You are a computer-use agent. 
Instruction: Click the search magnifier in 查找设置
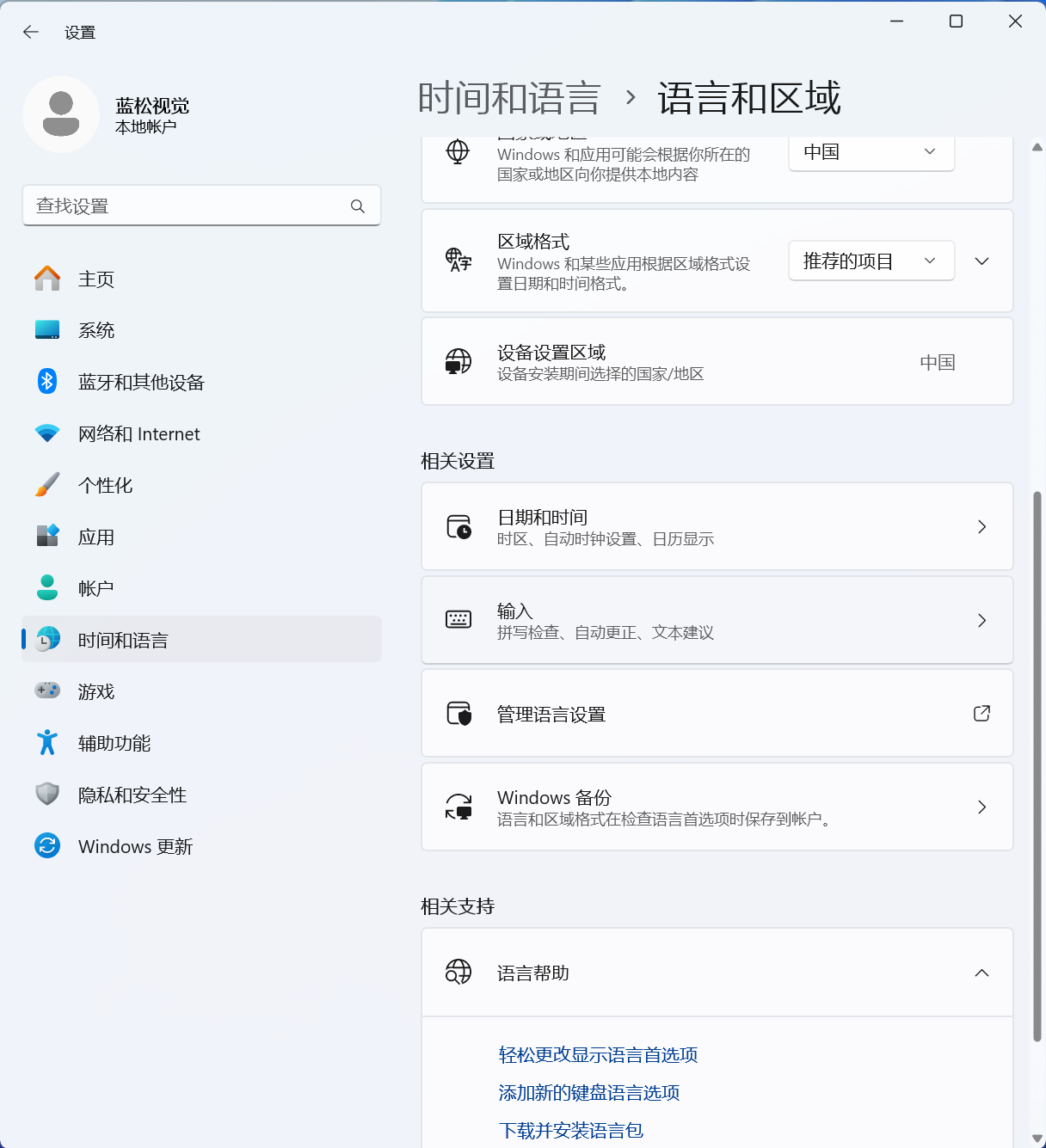[x=357, y=206]
